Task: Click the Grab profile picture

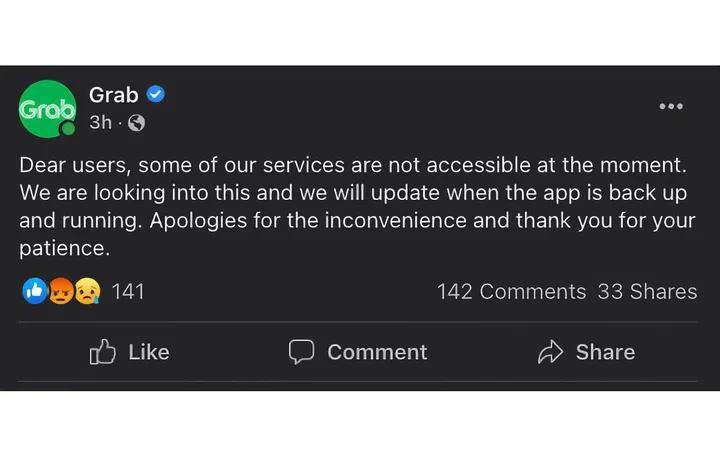Action: click(x=46, y=108)
